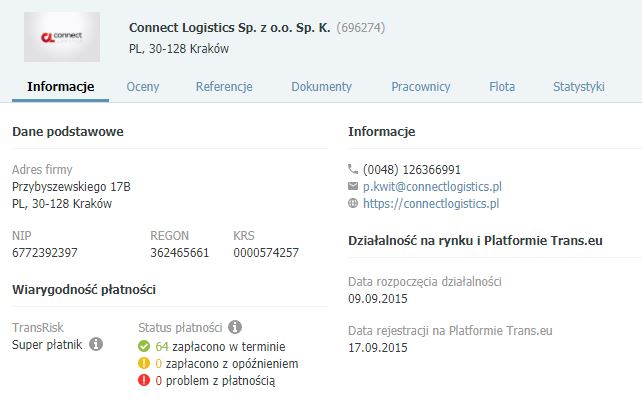The height and width of the screenshot is (404, 642).
Task: Open email link p.kwit@connectlogistics.pl
Action: click(x=432, y=187)
